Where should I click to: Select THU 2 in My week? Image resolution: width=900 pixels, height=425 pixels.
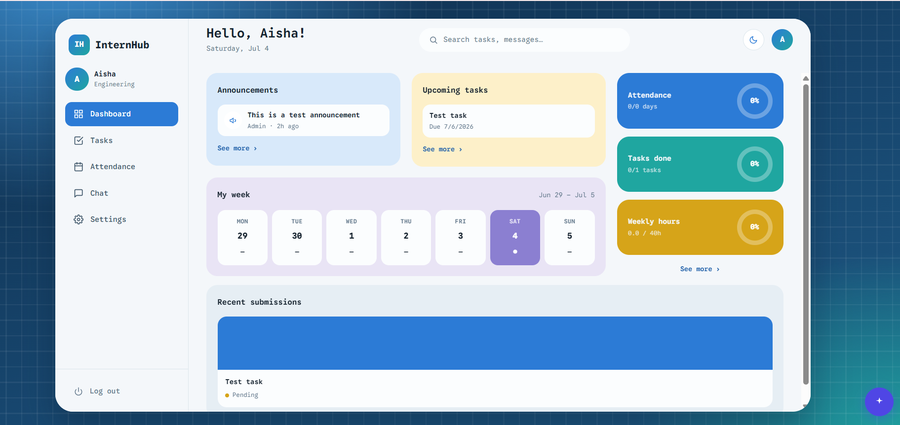(406, 238)
